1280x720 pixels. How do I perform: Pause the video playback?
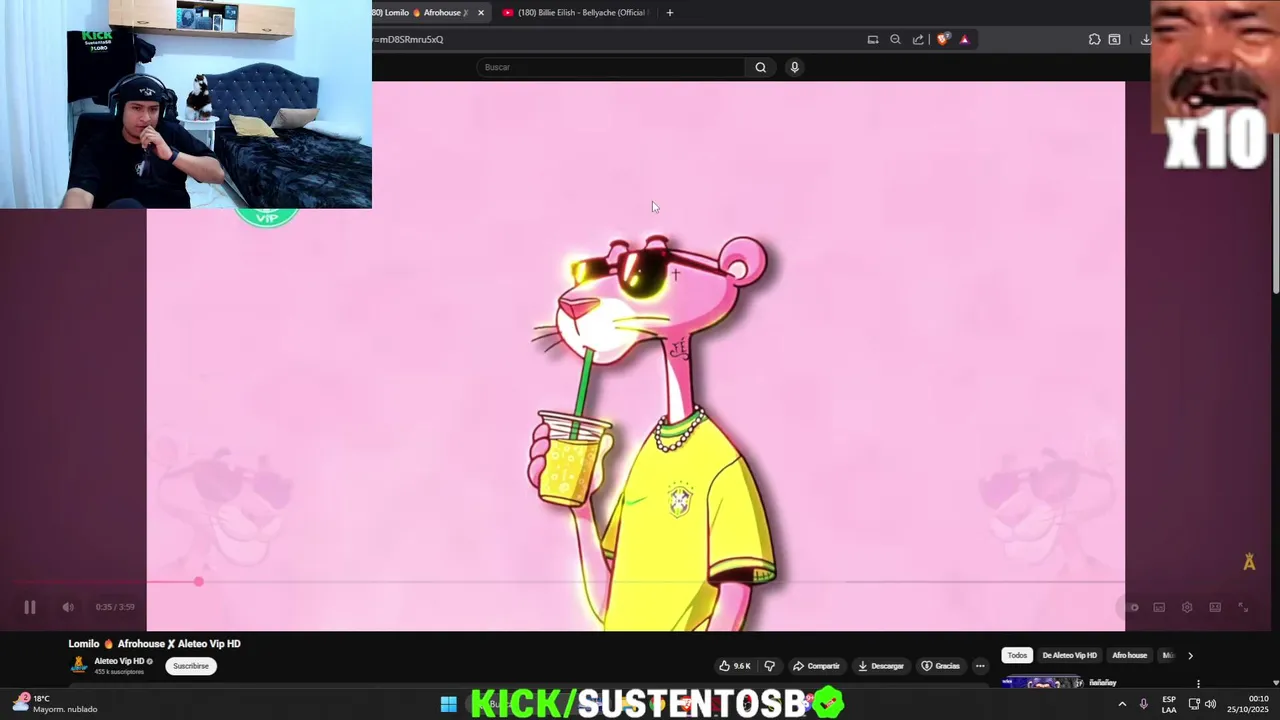coord(30,607)
